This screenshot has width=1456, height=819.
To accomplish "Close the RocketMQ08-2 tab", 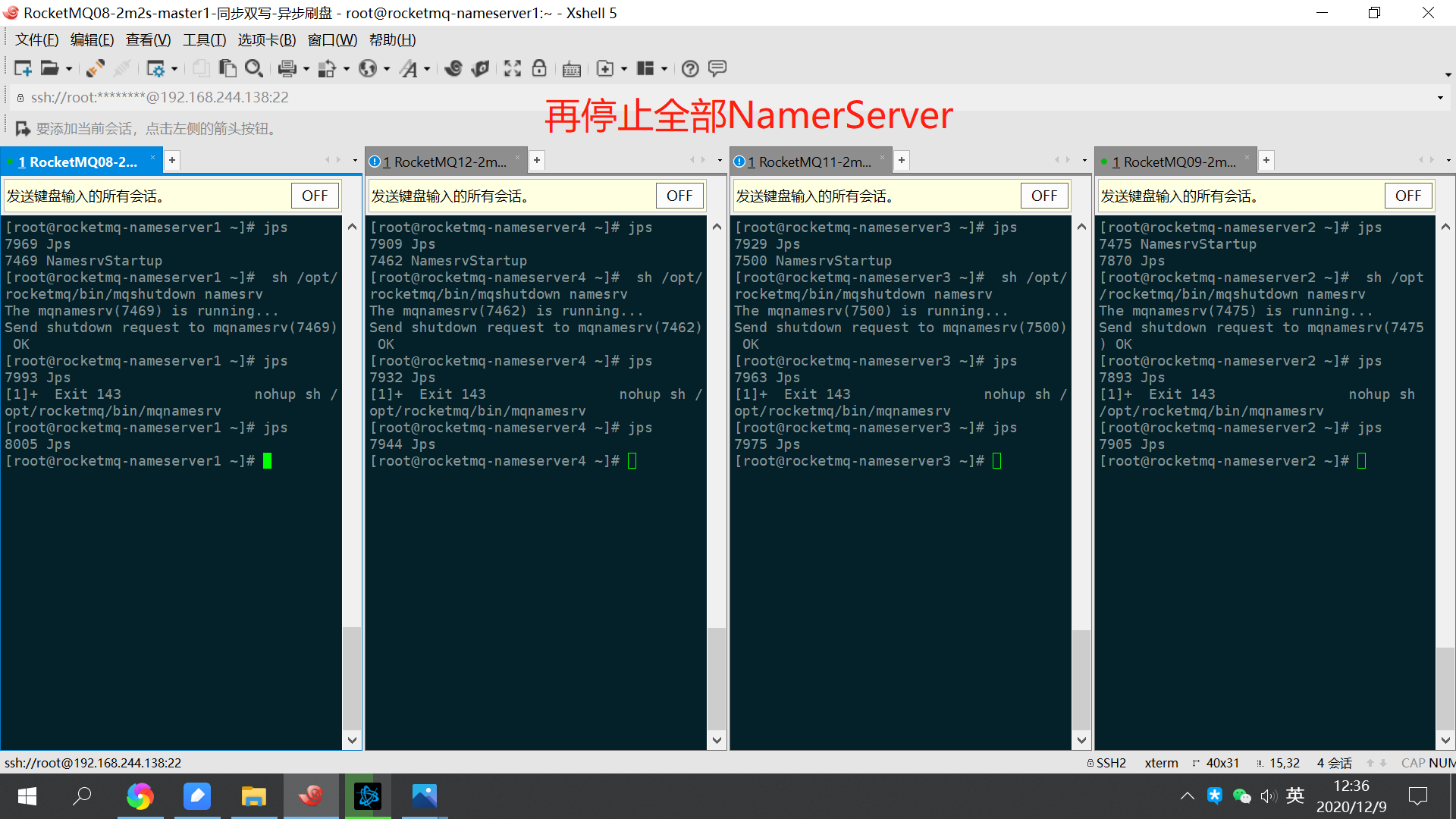I will pyautogui.click(x=152, y=158).
